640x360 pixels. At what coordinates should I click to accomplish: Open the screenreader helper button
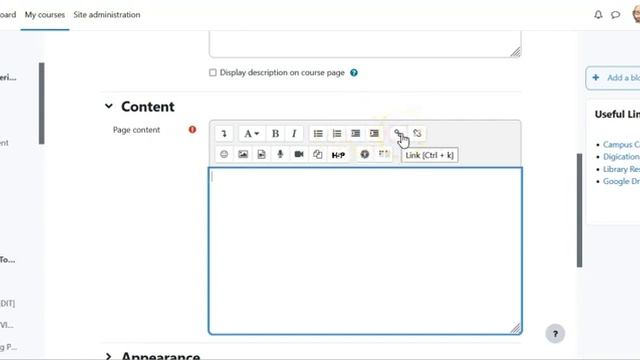pyautogui.click(x=384, y=154)
